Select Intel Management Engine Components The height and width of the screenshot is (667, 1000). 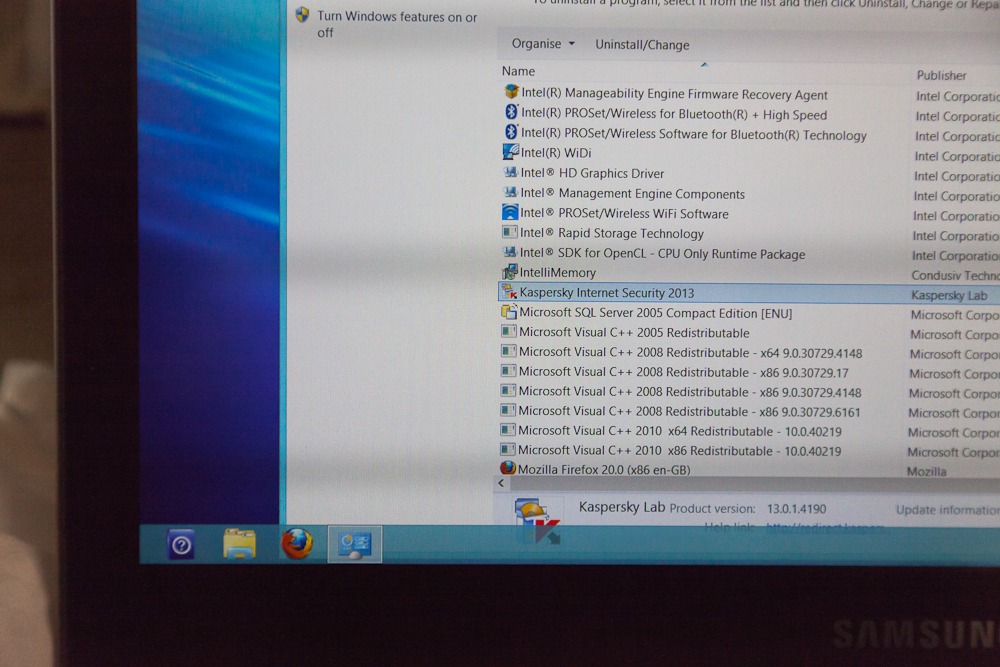tap(632, 193)
